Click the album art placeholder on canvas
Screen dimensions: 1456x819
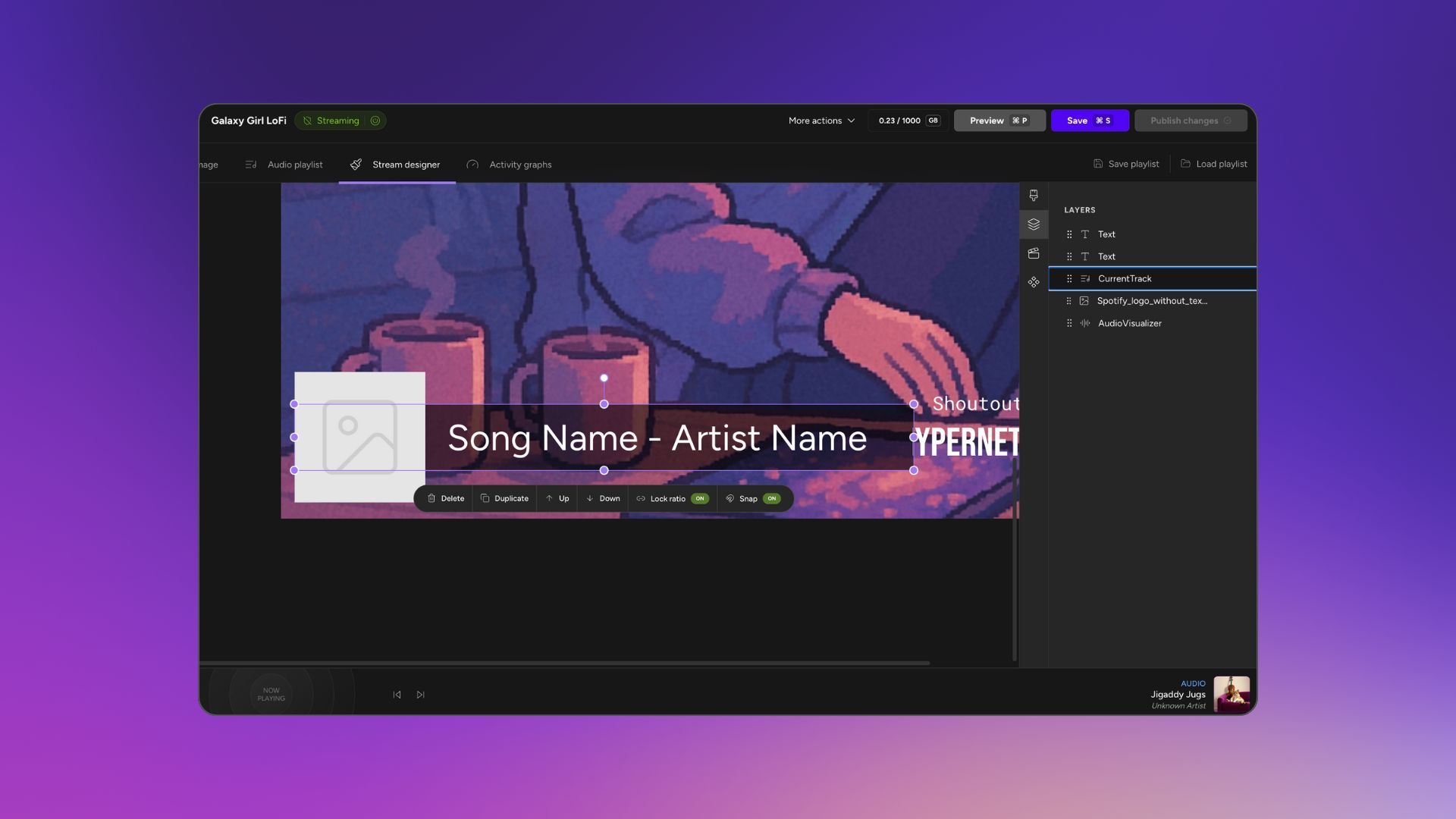click(x=360, y=437)
